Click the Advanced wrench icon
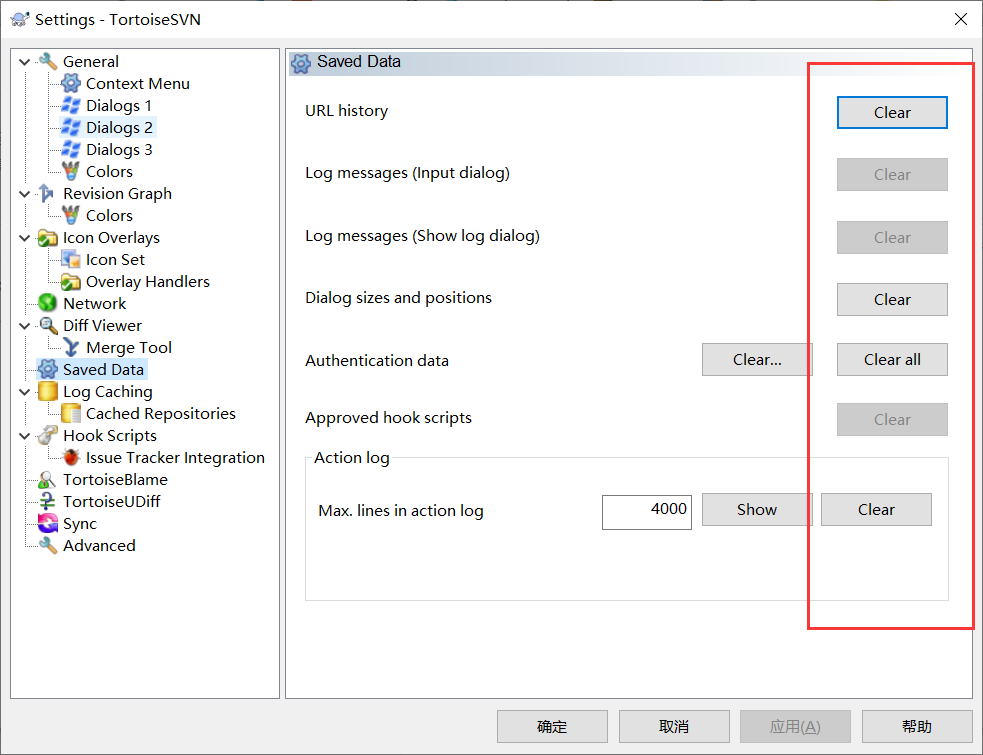Screen dimensions: 983x755 (48, 545)
